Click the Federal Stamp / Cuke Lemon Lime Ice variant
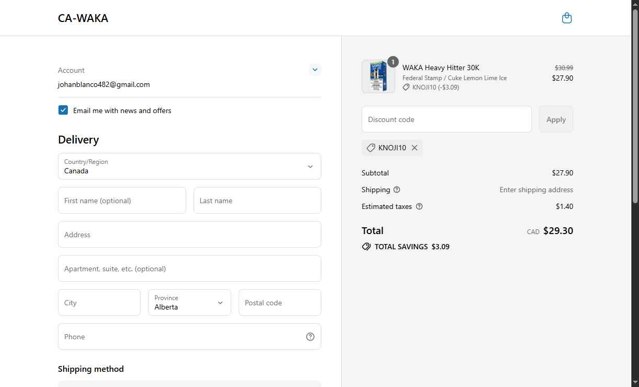The width and height of the screenshot is (639, 387). coord(454,78)
